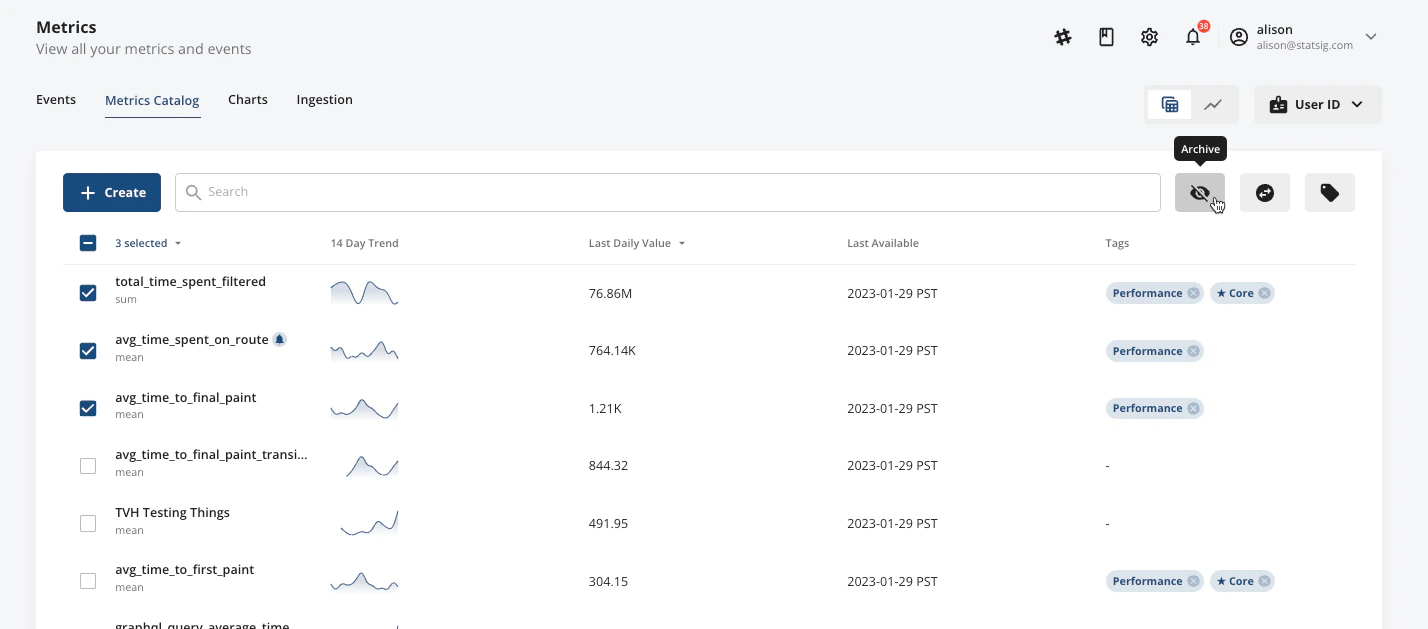The width and height of the screenshot is (1428, 629).
Task: Uncheck the avg_time_to_final_paint checkbox
Action: [x=88, y=408]
